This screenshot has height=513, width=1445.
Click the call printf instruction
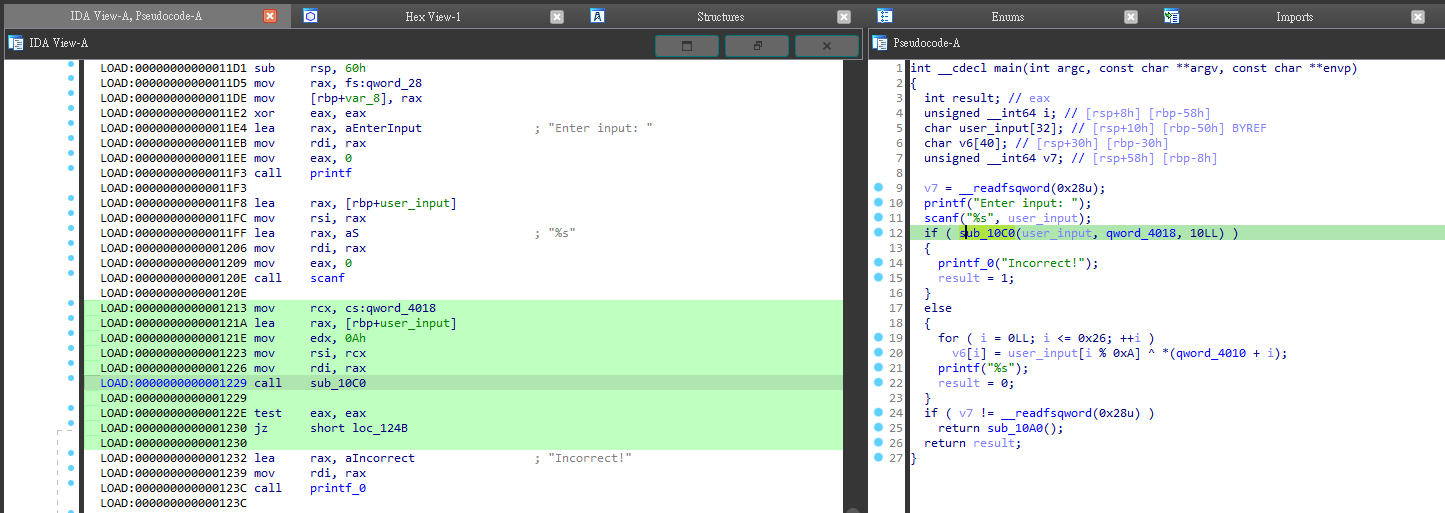(x=303, y=173)
